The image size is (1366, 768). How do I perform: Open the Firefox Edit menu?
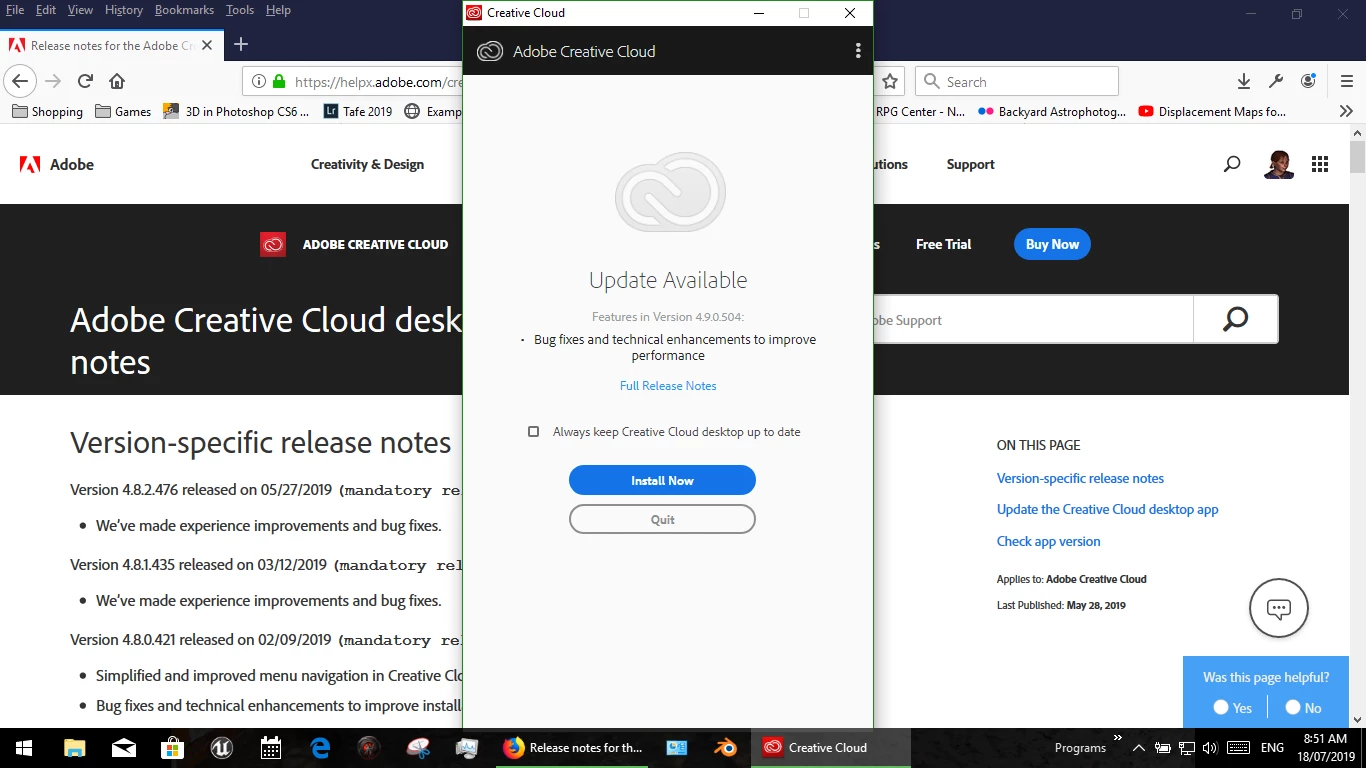point(46,10)
